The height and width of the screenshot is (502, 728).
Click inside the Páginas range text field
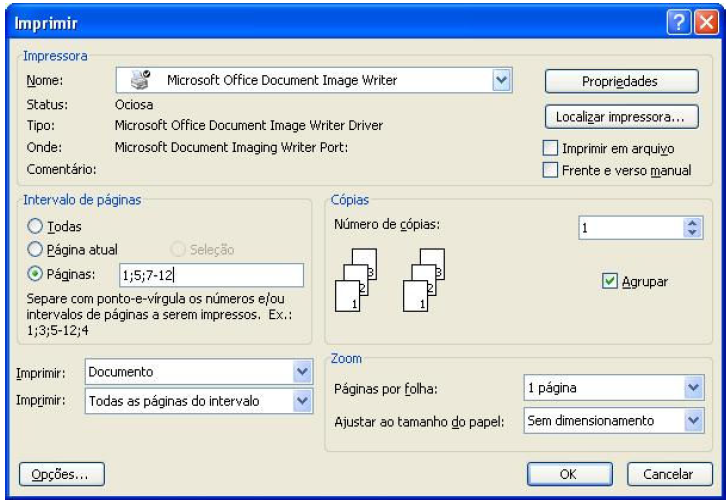point(210,275)
